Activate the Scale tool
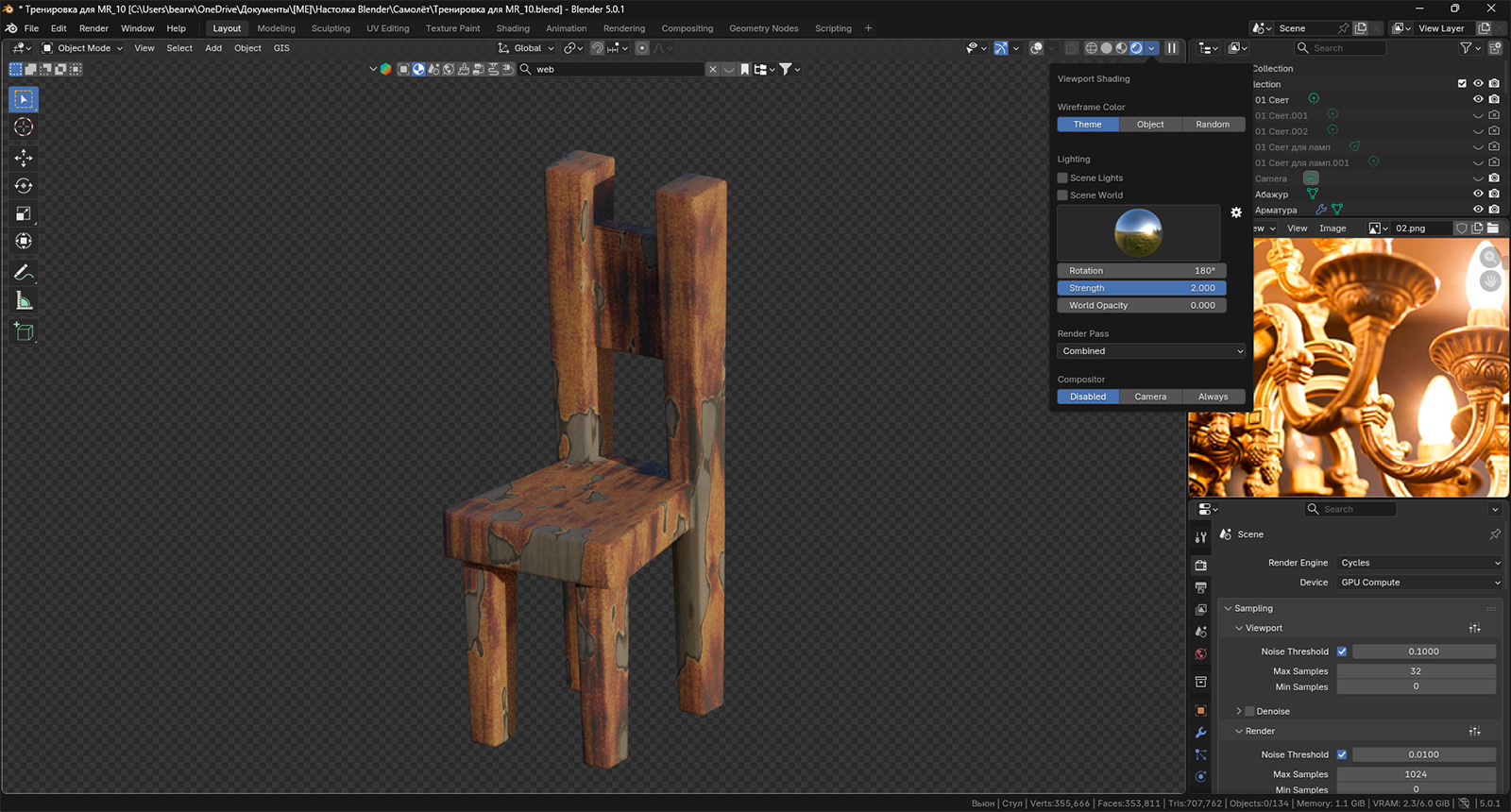Image resolution: width=1511 pixels, height=812 pixels. [x=24, y=214]
